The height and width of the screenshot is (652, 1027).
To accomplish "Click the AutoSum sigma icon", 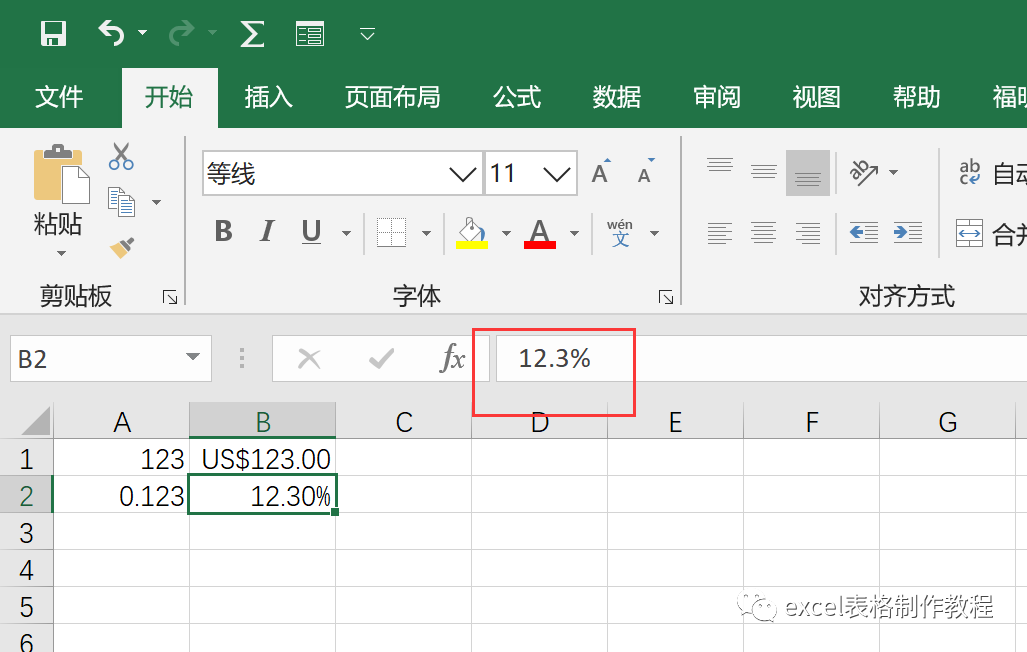I will point(252,33).
